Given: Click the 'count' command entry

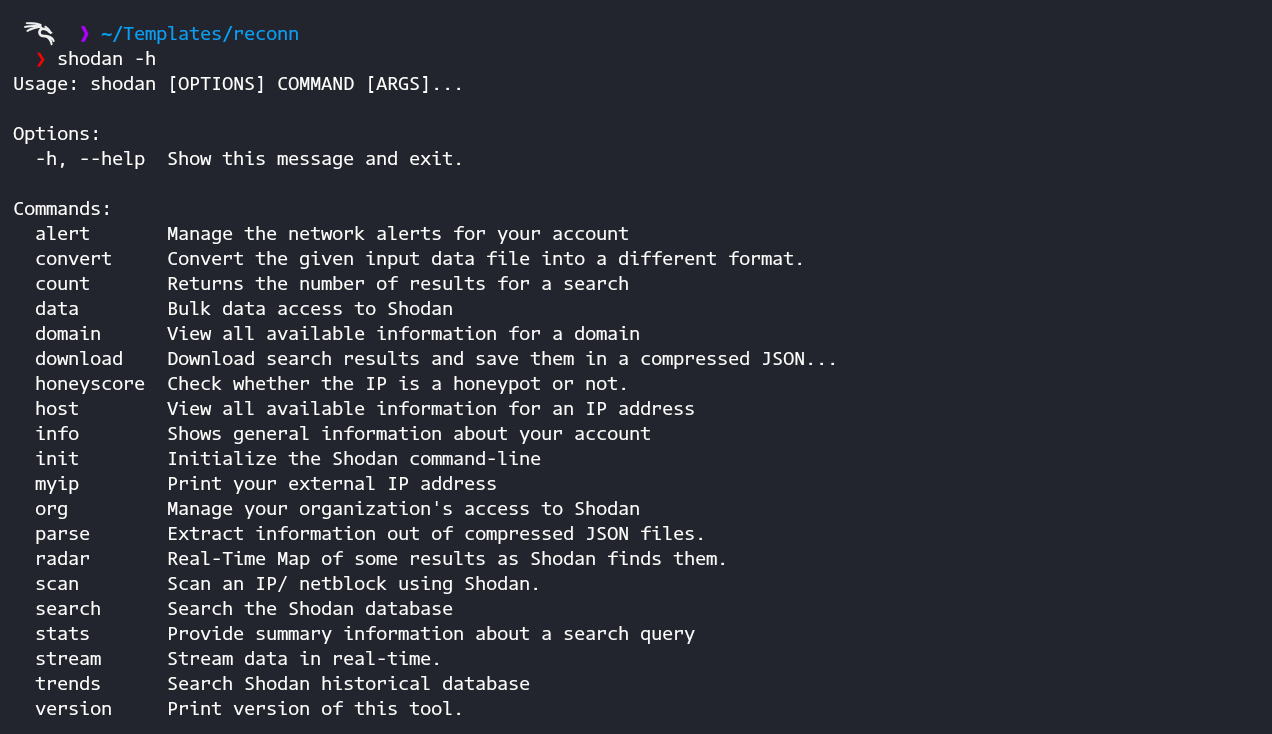Looking at the screenshot, I should coord(62,284).
